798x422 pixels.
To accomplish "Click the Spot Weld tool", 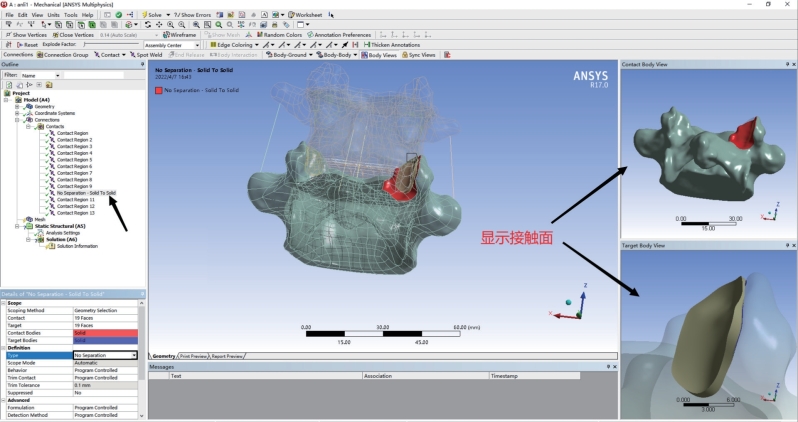I will [146, 54].
